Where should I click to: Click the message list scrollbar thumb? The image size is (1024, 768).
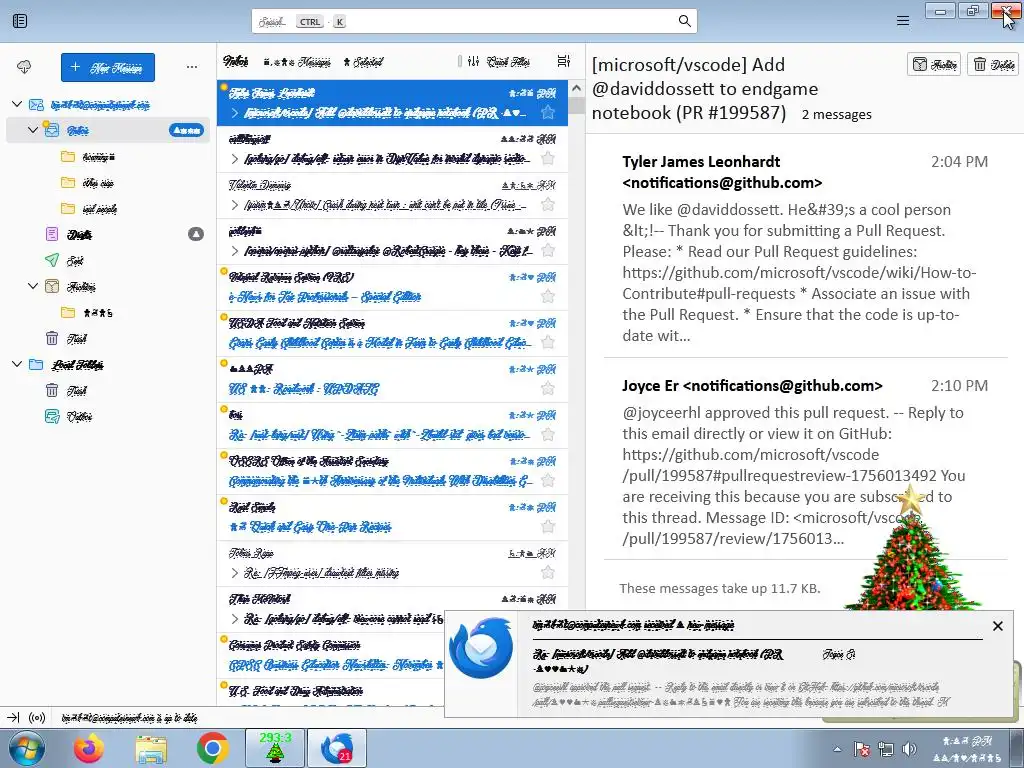(576, 105)
